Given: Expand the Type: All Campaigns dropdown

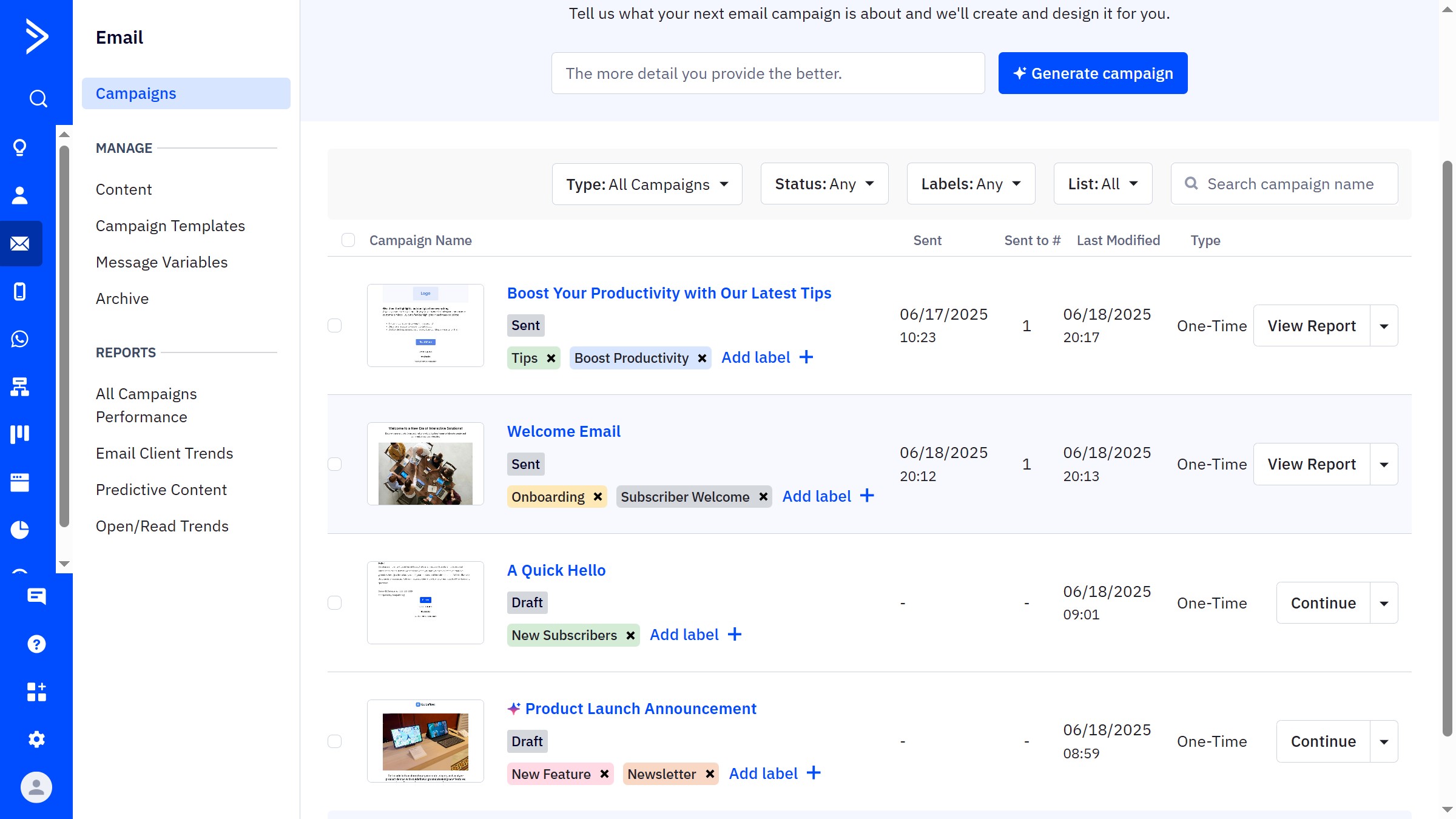Looking at the screenshot, I should (x=647, y=184).
